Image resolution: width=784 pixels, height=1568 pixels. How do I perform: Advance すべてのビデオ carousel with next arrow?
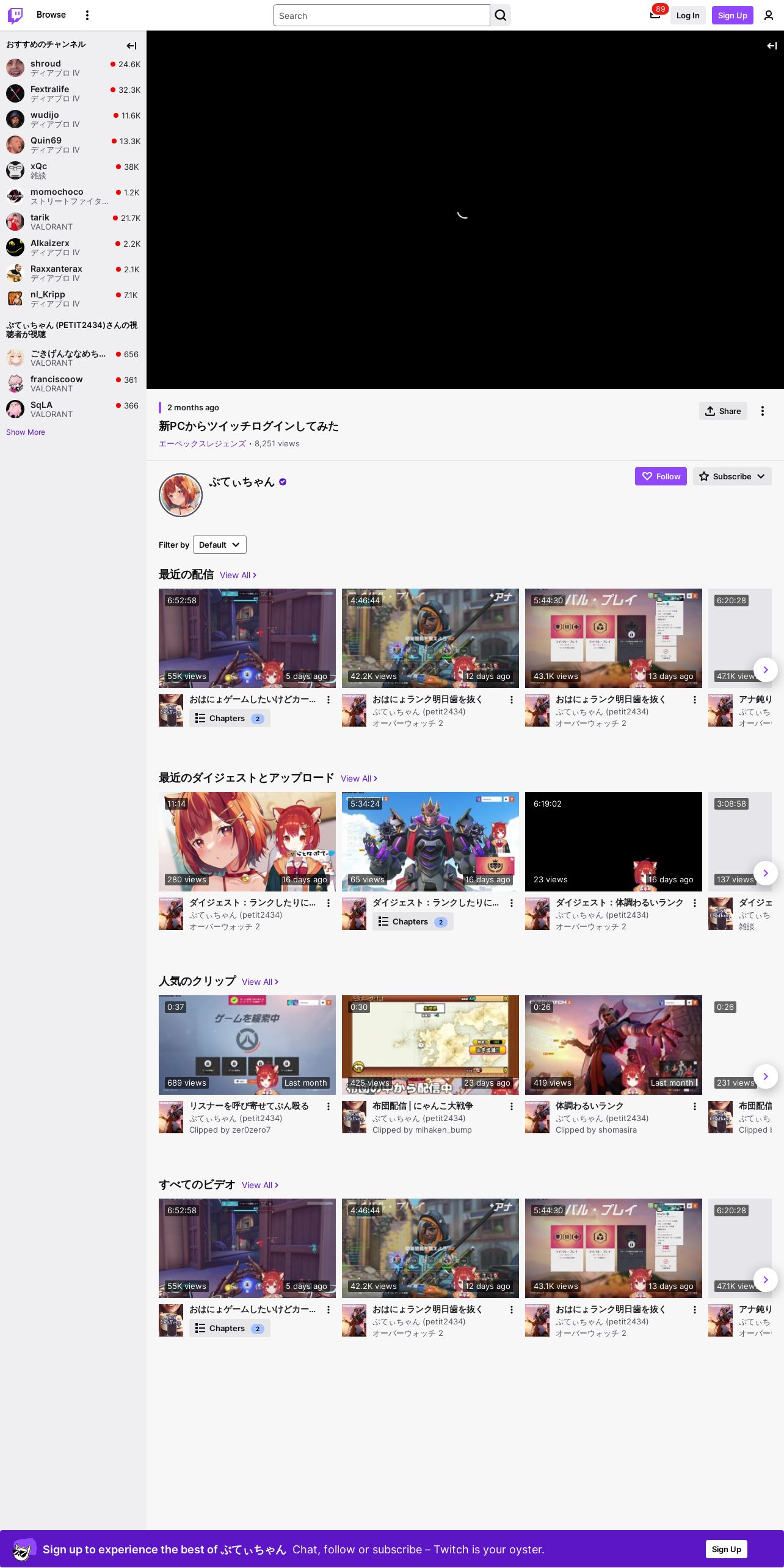tap(766, 1280)
